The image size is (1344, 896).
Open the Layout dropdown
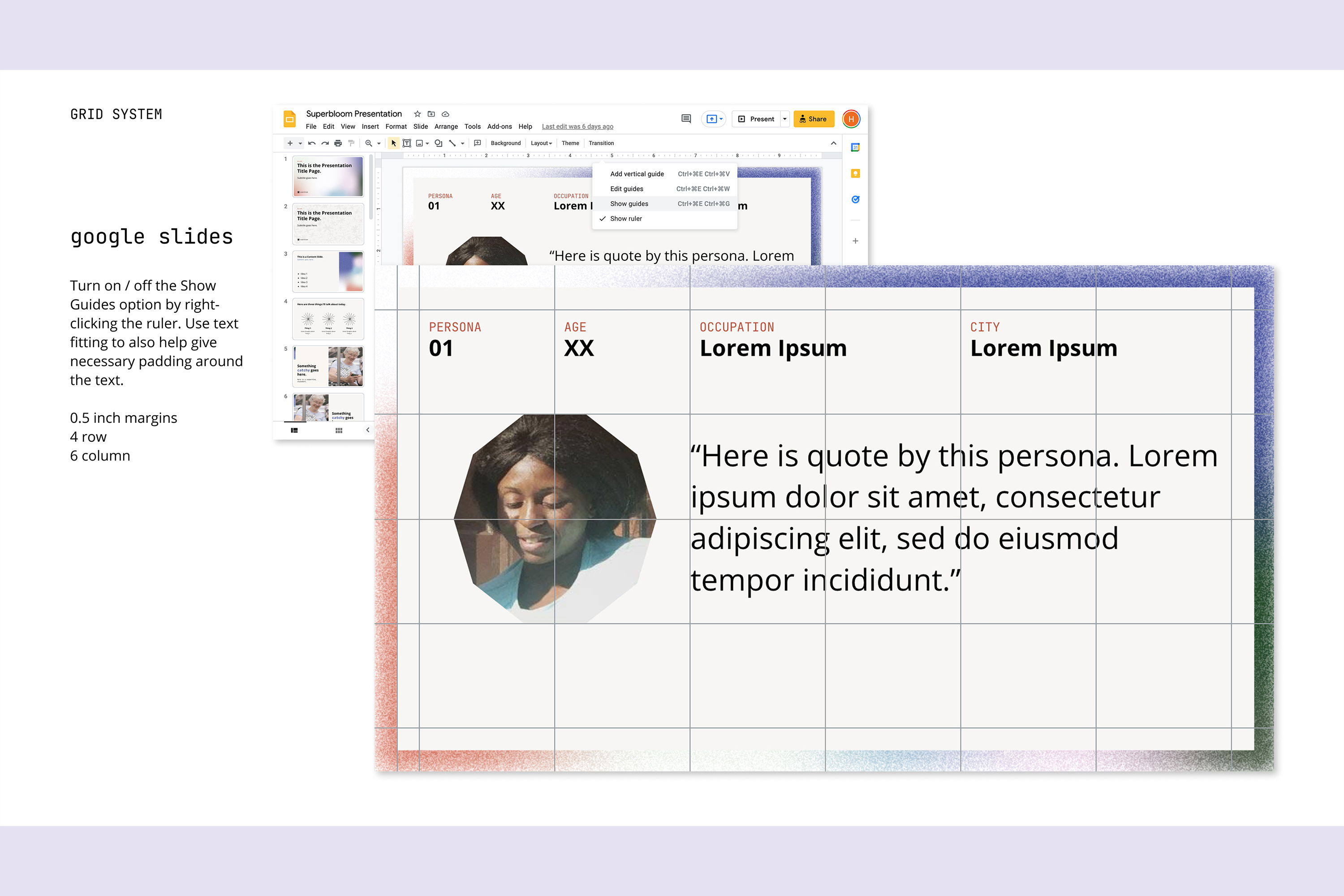tap(541, 143)
